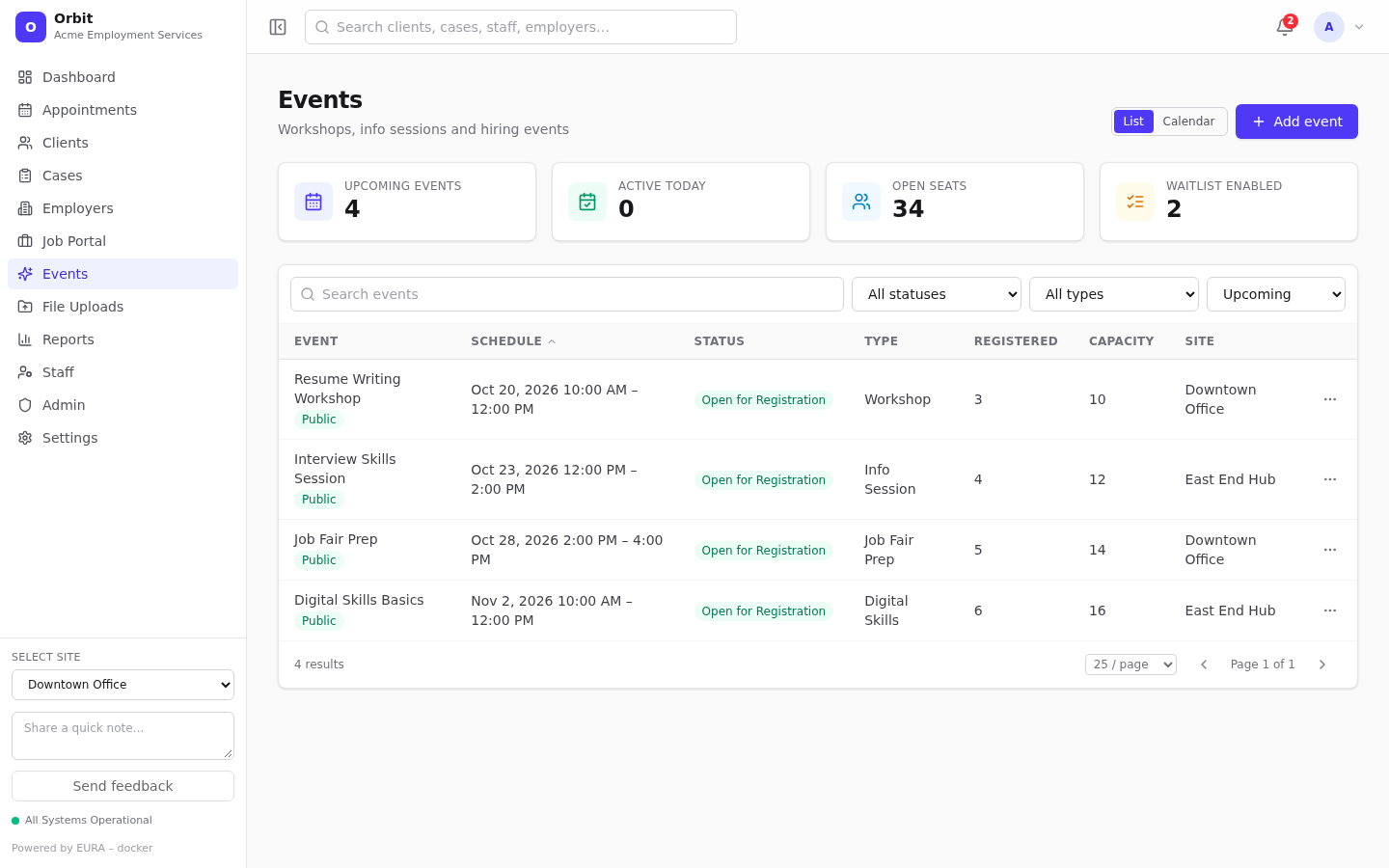The width and height of the screenshot is (1389, 868).
Task: Open the notifications bell
Action: (x=1285, y=27)
